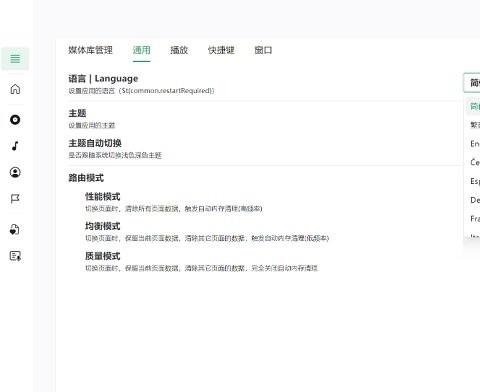Open the songs music-note icon
The height and width of the screenshot is (392, 480).
pos(15,146)
